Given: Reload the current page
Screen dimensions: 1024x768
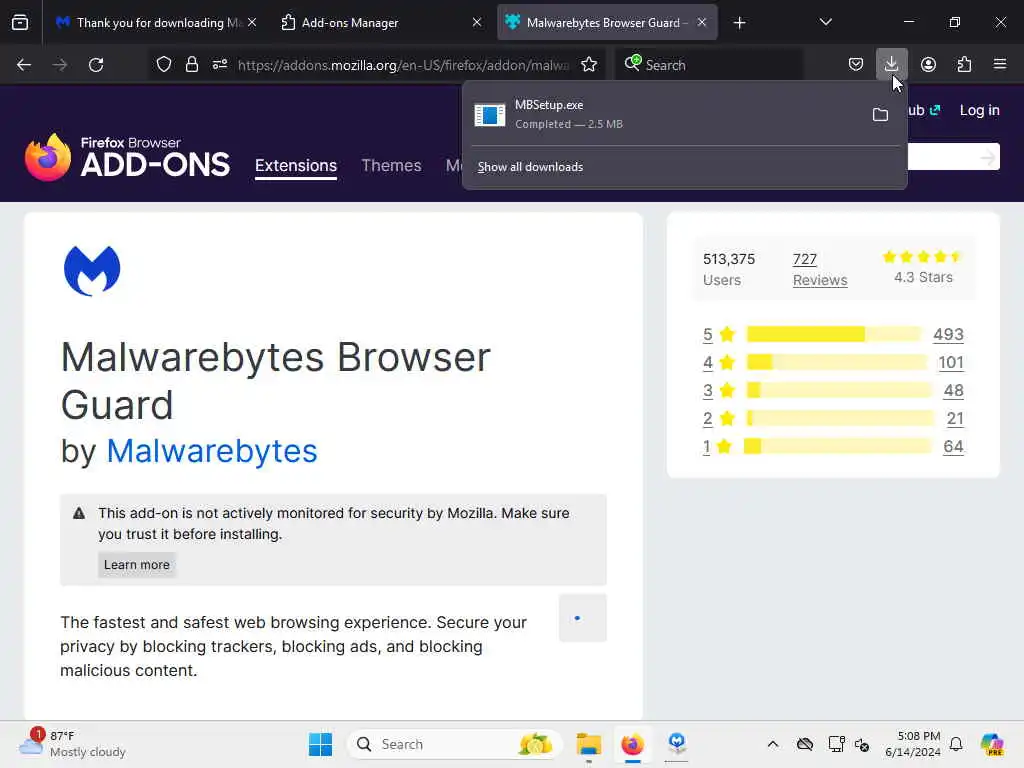Looking at the screenshot, I should coord(96,65).
